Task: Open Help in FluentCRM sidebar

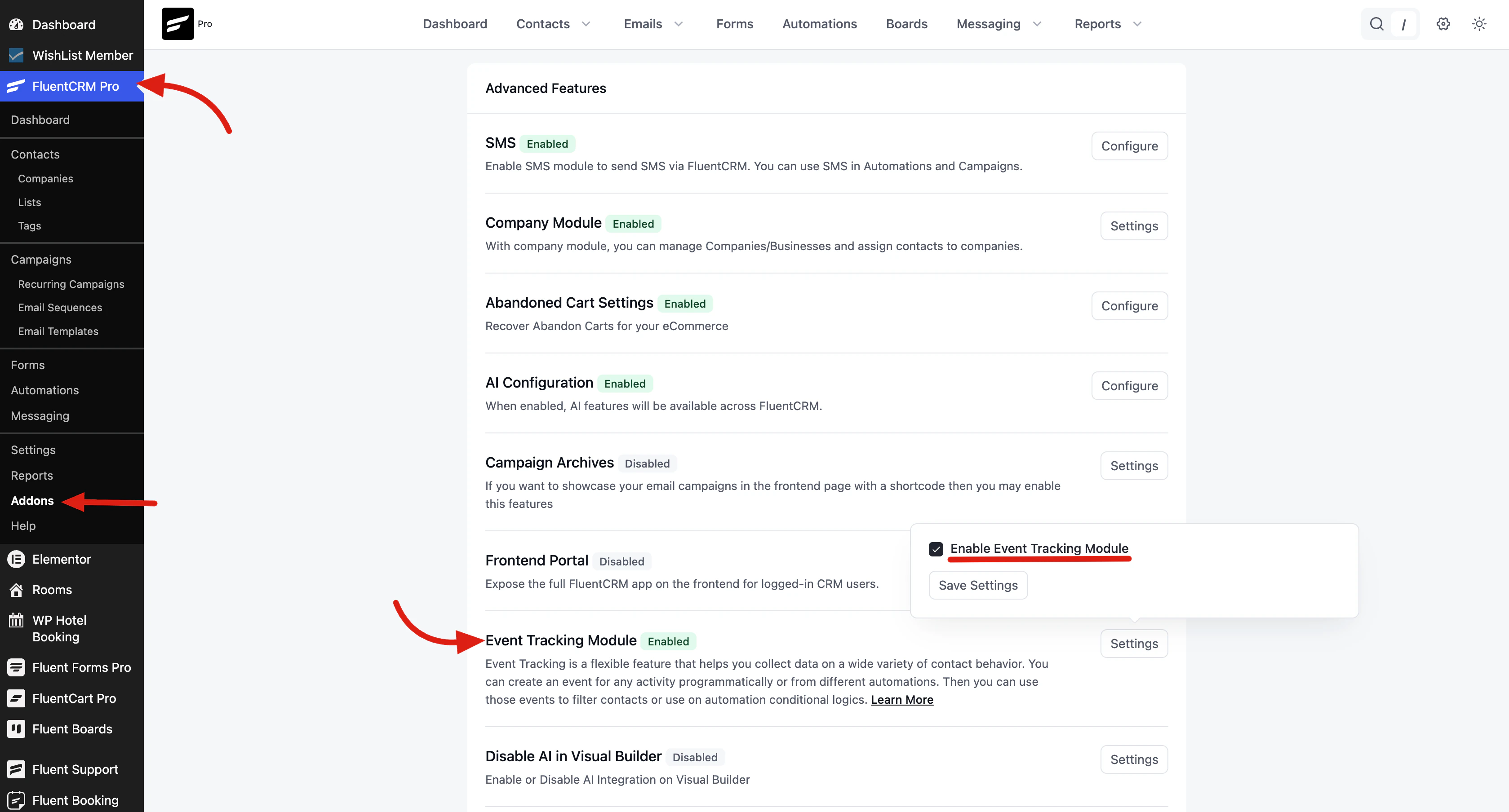Action: click(x=23, y=526)
